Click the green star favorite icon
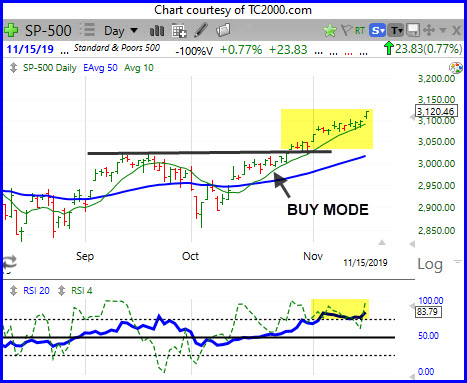The image size is (467, 383). [330, 31]
